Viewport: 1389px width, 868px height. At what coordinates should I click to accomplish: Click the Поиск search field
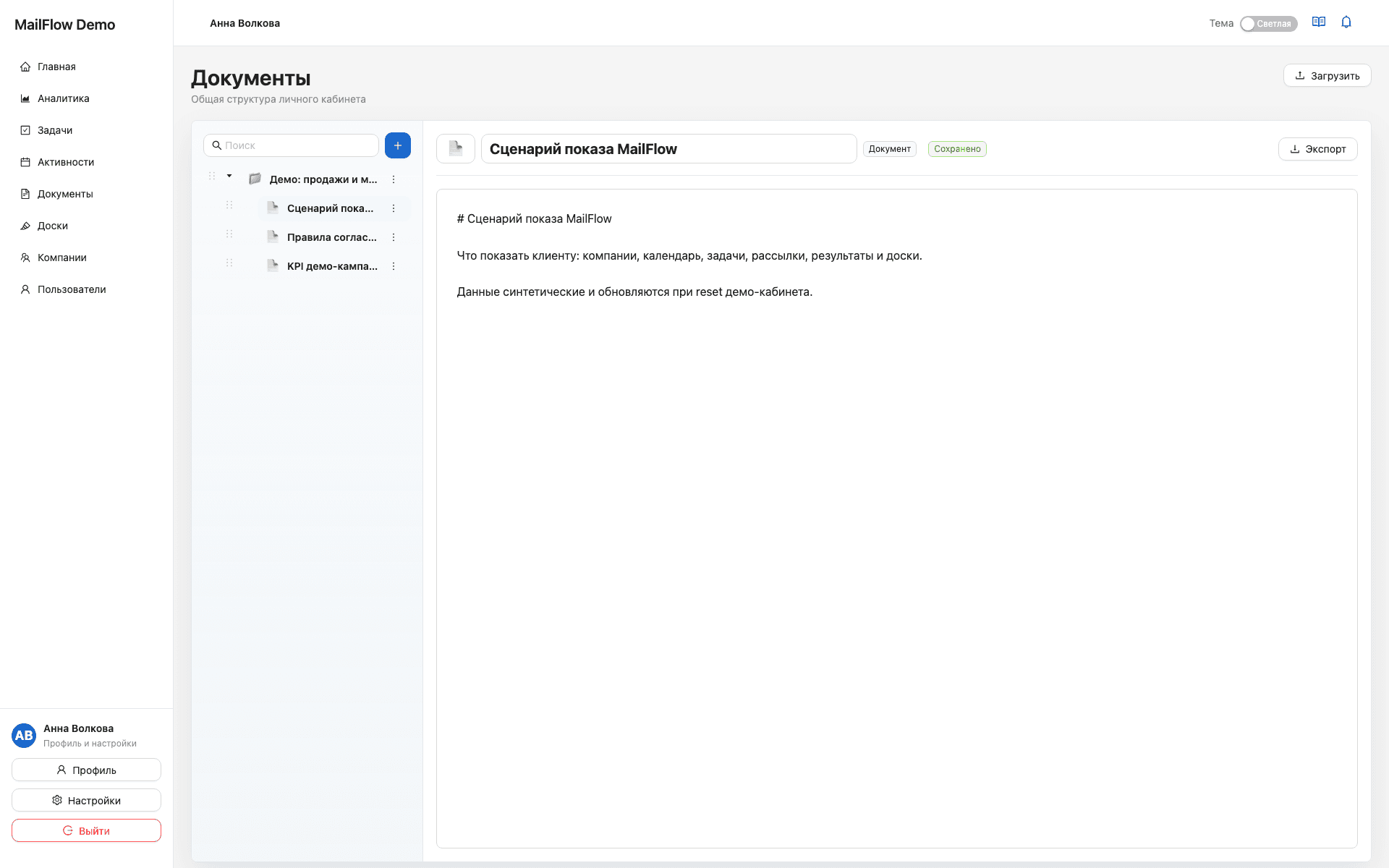coord(291,145)
